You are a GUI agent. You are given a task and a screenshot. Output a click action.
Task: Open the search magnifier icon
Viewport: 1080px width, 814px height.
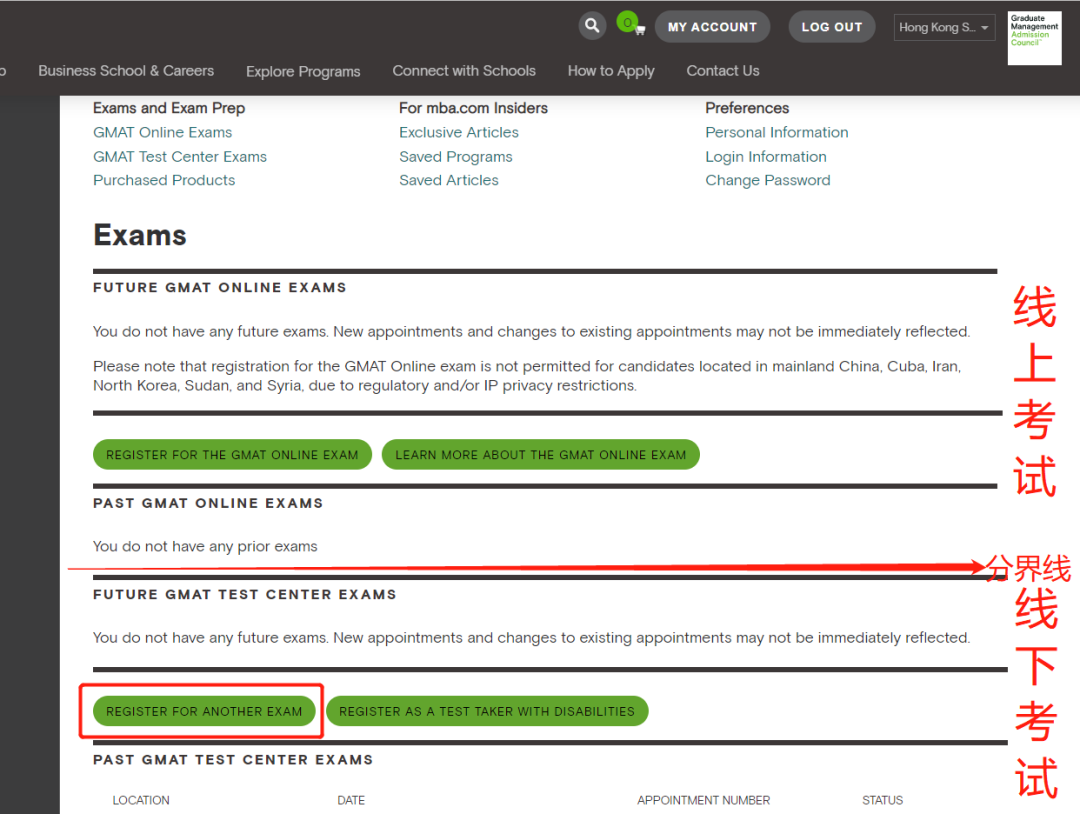(592, 26)
